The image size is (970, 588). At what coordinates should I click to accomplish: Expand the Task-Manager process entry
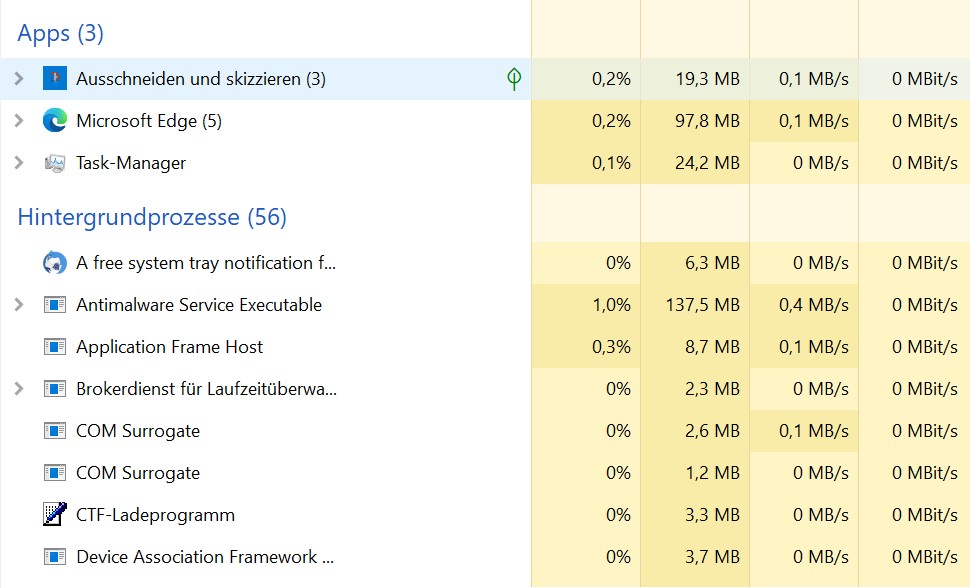click(x=18, y=163)
